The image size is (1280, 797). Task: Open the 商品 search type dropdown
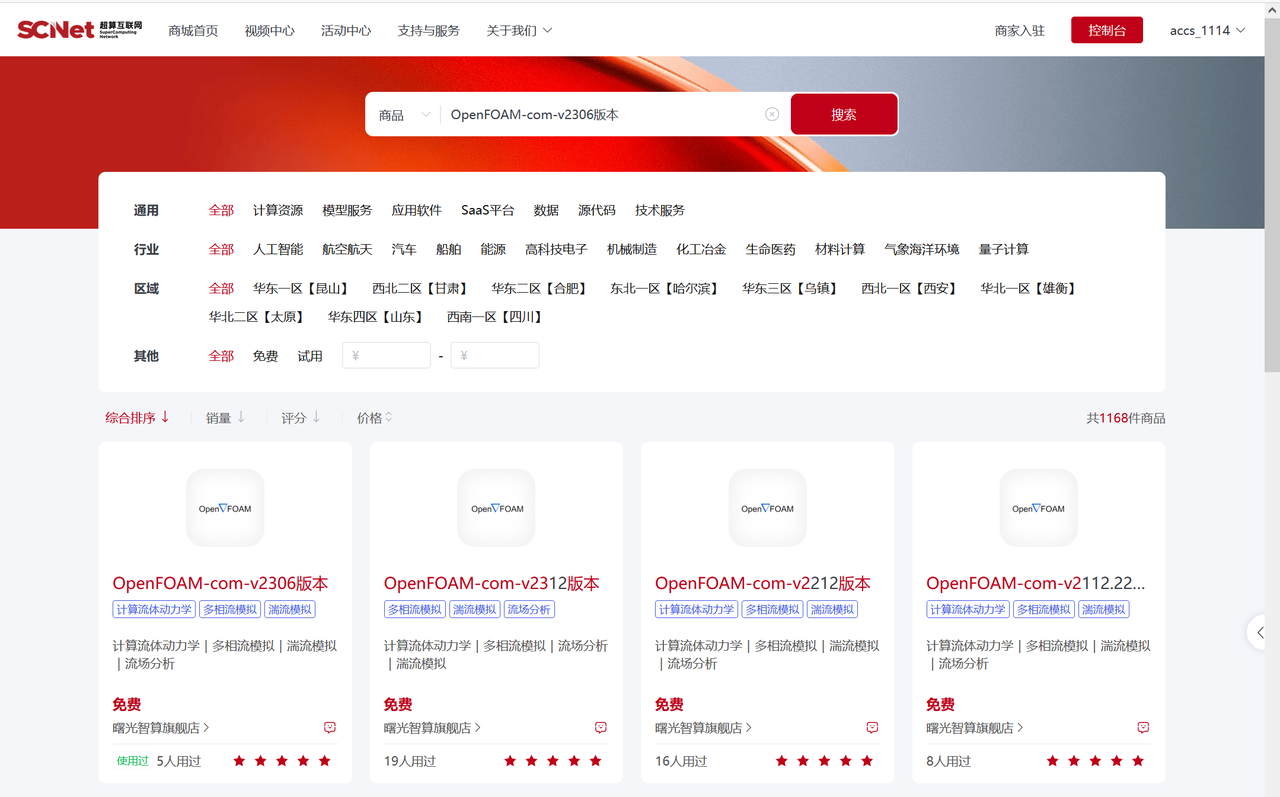(404, 115)
